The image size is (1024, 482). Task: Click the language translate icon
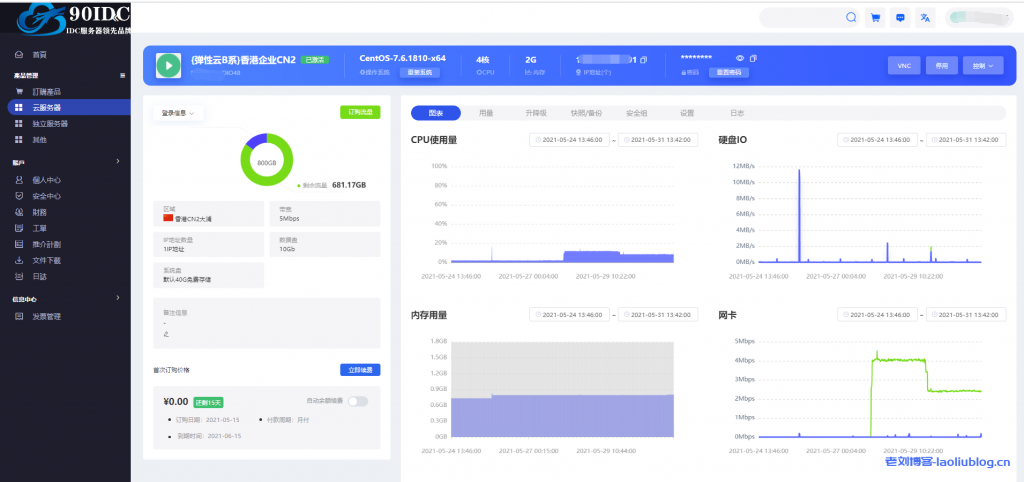pyautogui.click(x=926, y=17)
